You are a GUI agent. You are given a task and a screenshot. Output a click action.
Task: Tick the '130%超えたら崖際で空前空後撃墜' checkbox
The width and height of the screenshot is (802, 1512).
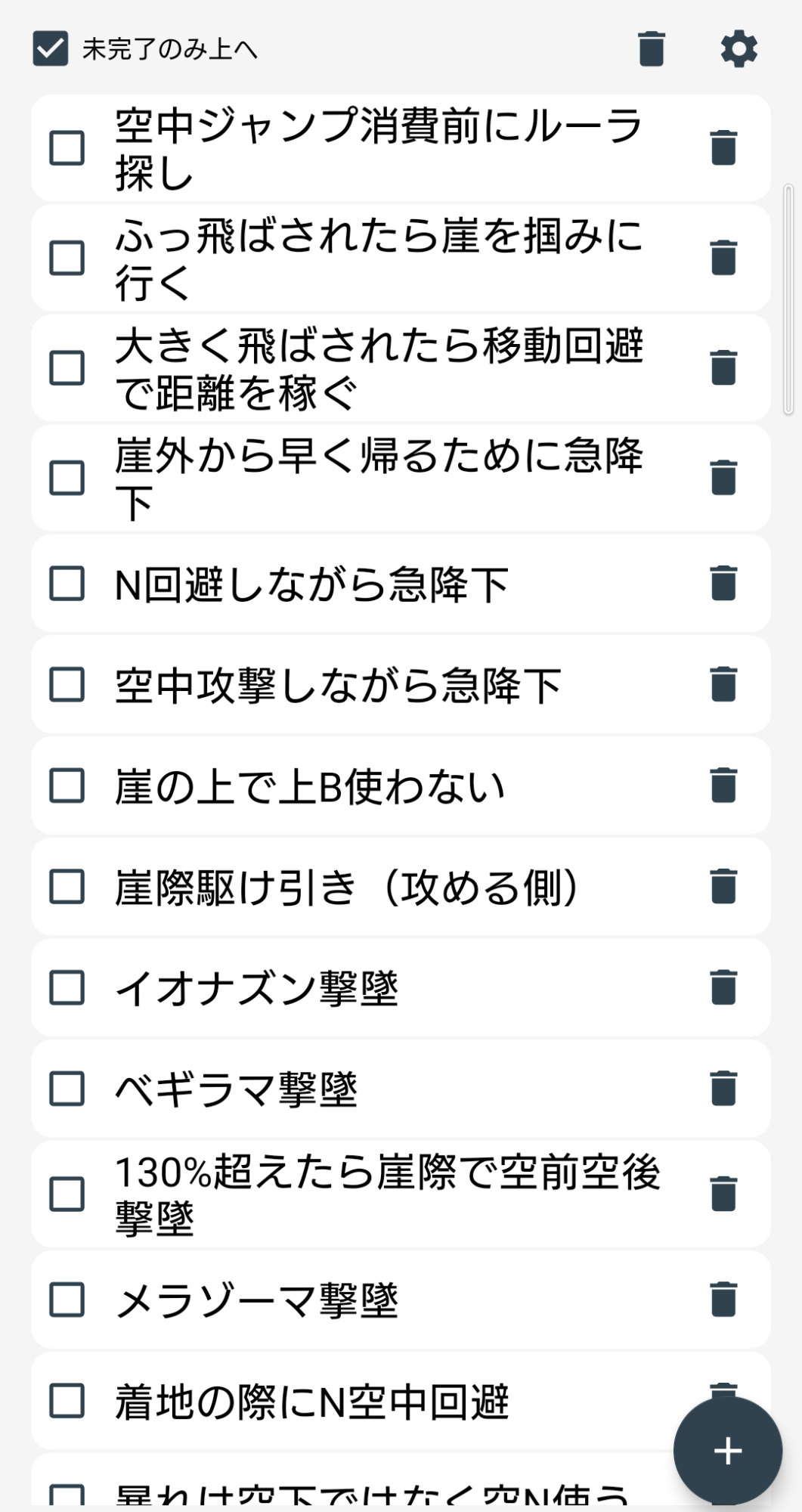tap(67, 1194)
